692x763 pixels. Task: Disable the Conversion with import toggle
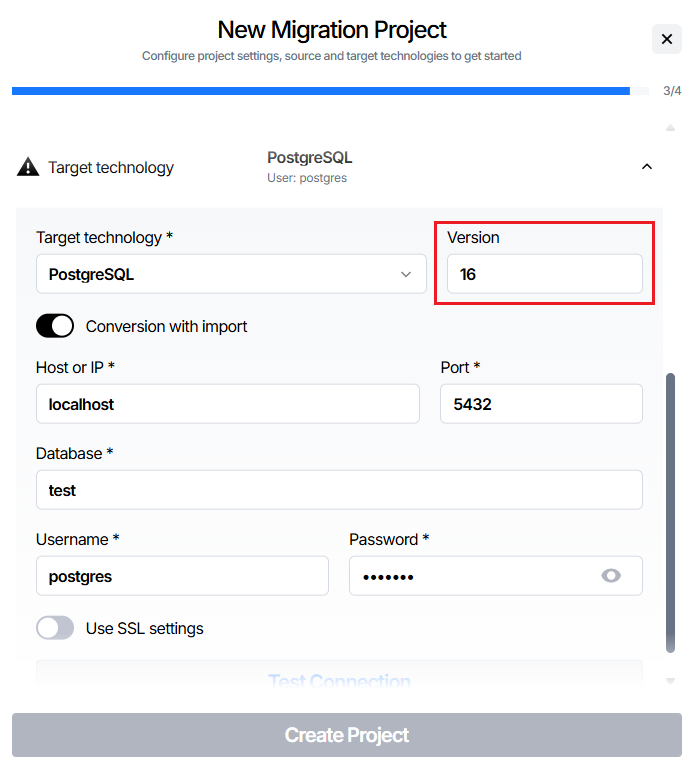(x=55, y=326)
